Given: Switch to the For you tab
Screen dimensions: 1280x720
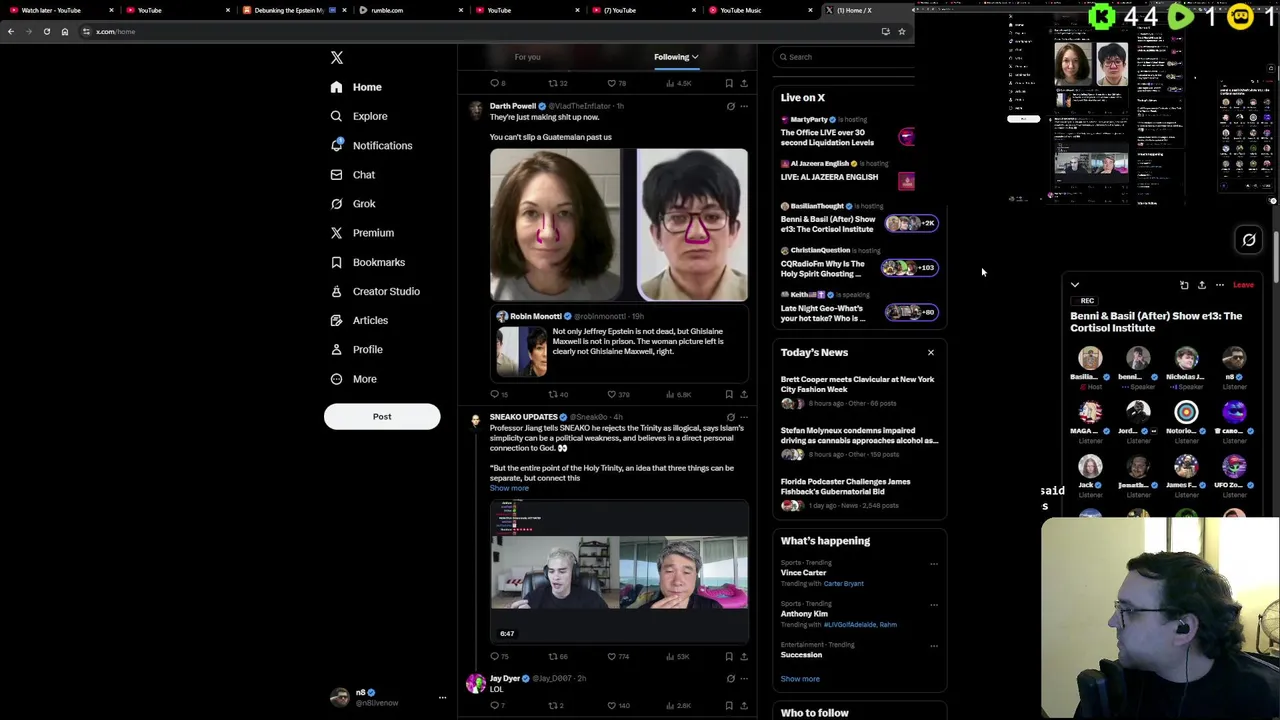Looking at the screenshot, I should 527,57.
